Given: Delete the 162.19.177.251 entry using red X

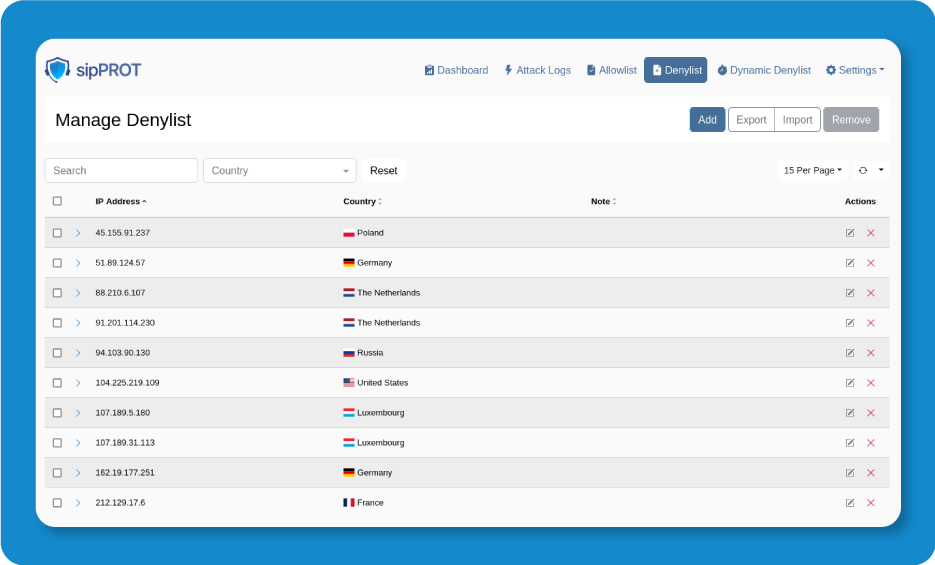Looking at the screenshot, I should coord(871,473).
